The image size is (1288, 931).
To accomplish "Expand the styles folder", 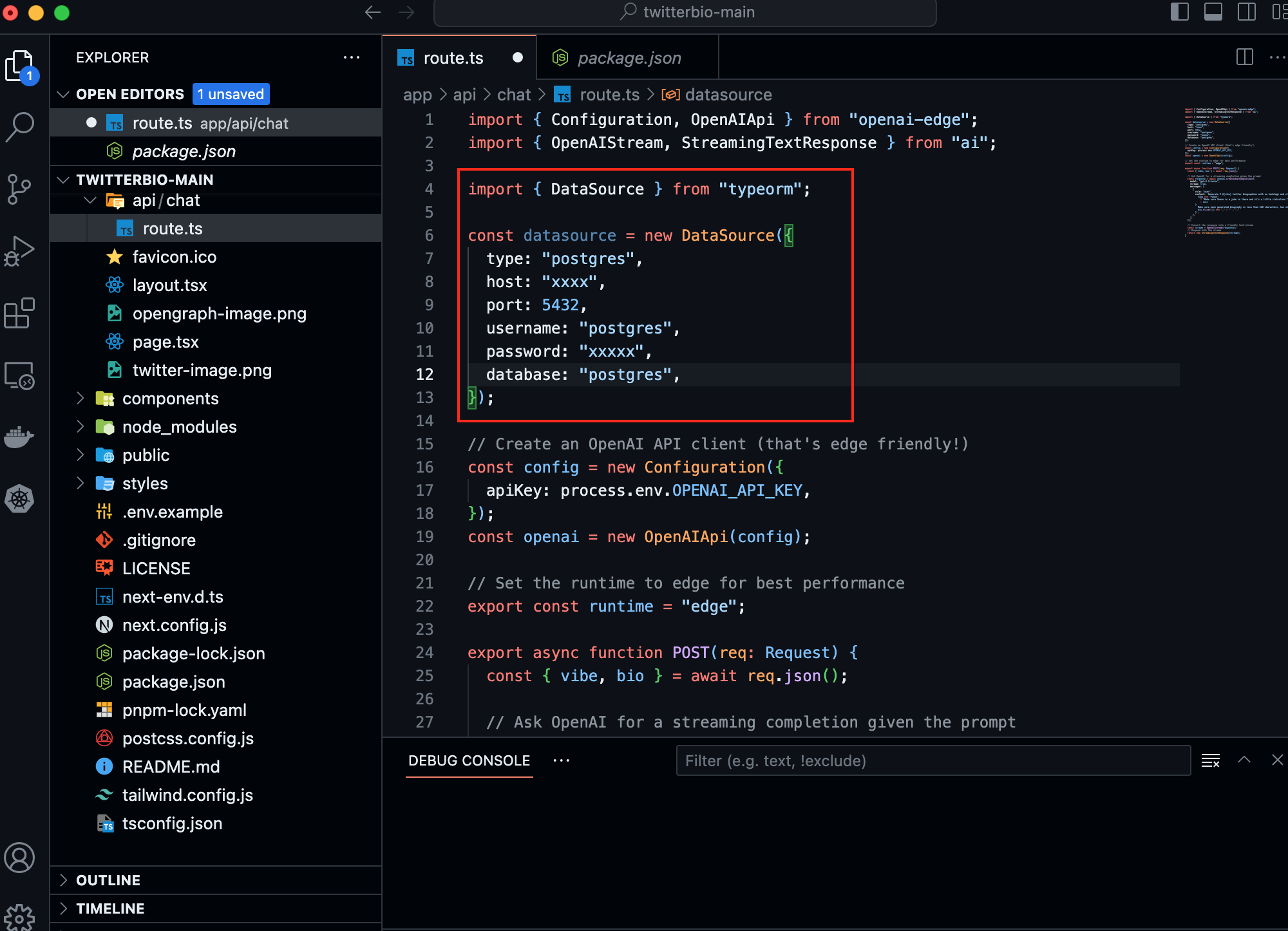I will point(80,484).
